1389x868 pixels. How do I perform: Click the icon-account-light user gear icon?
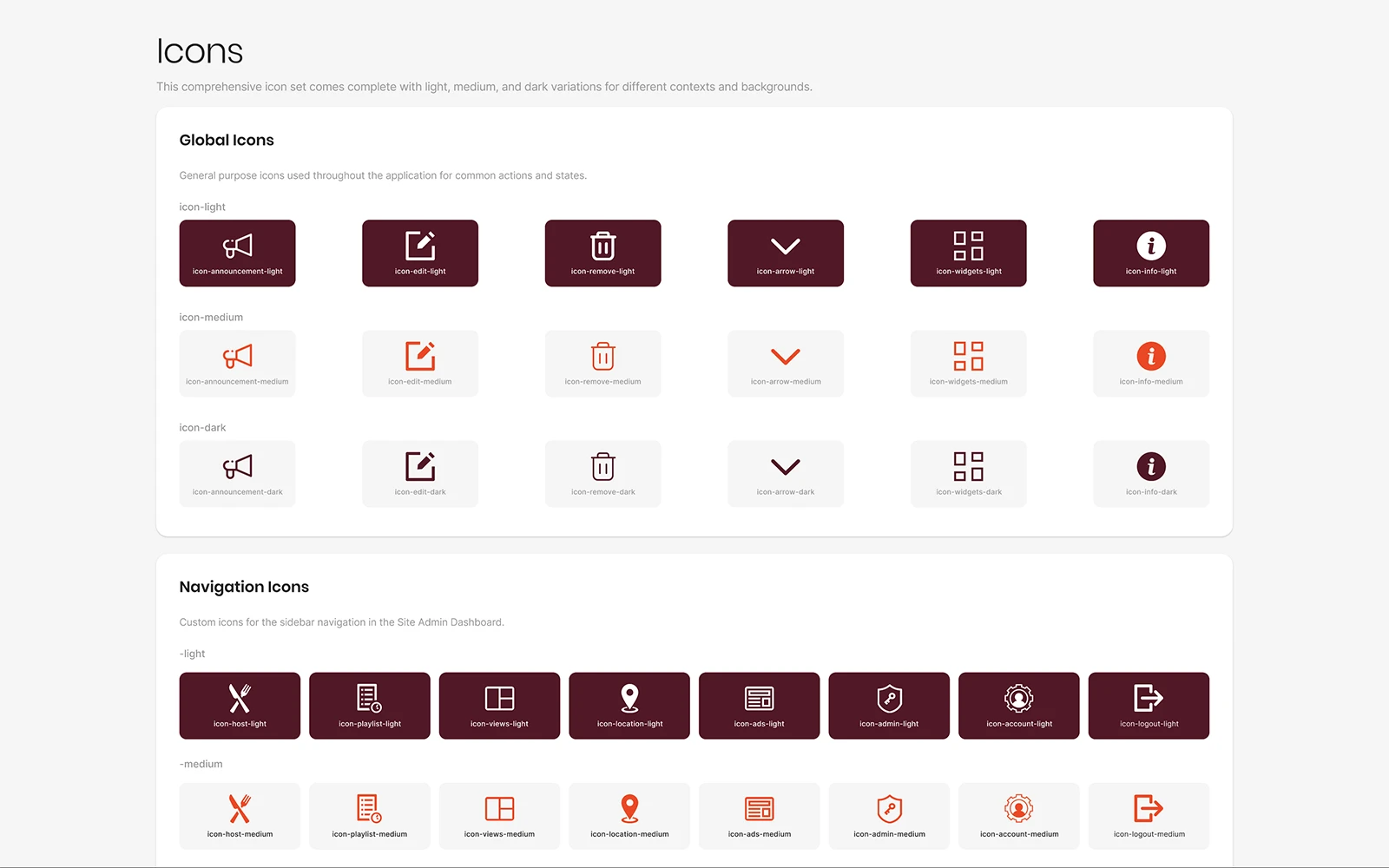click(x=1019, y=698)
